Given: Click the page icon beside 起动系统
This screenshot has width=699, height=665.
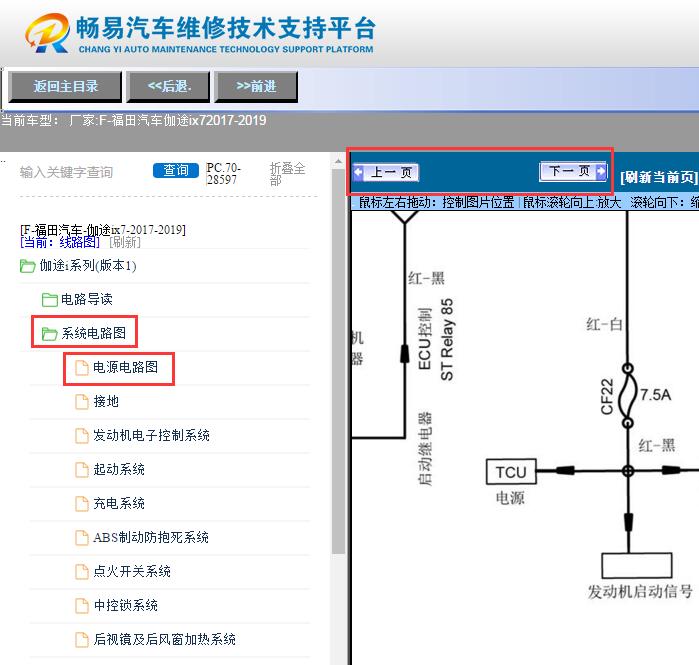Looking at the screenshot, I should 82,470.
